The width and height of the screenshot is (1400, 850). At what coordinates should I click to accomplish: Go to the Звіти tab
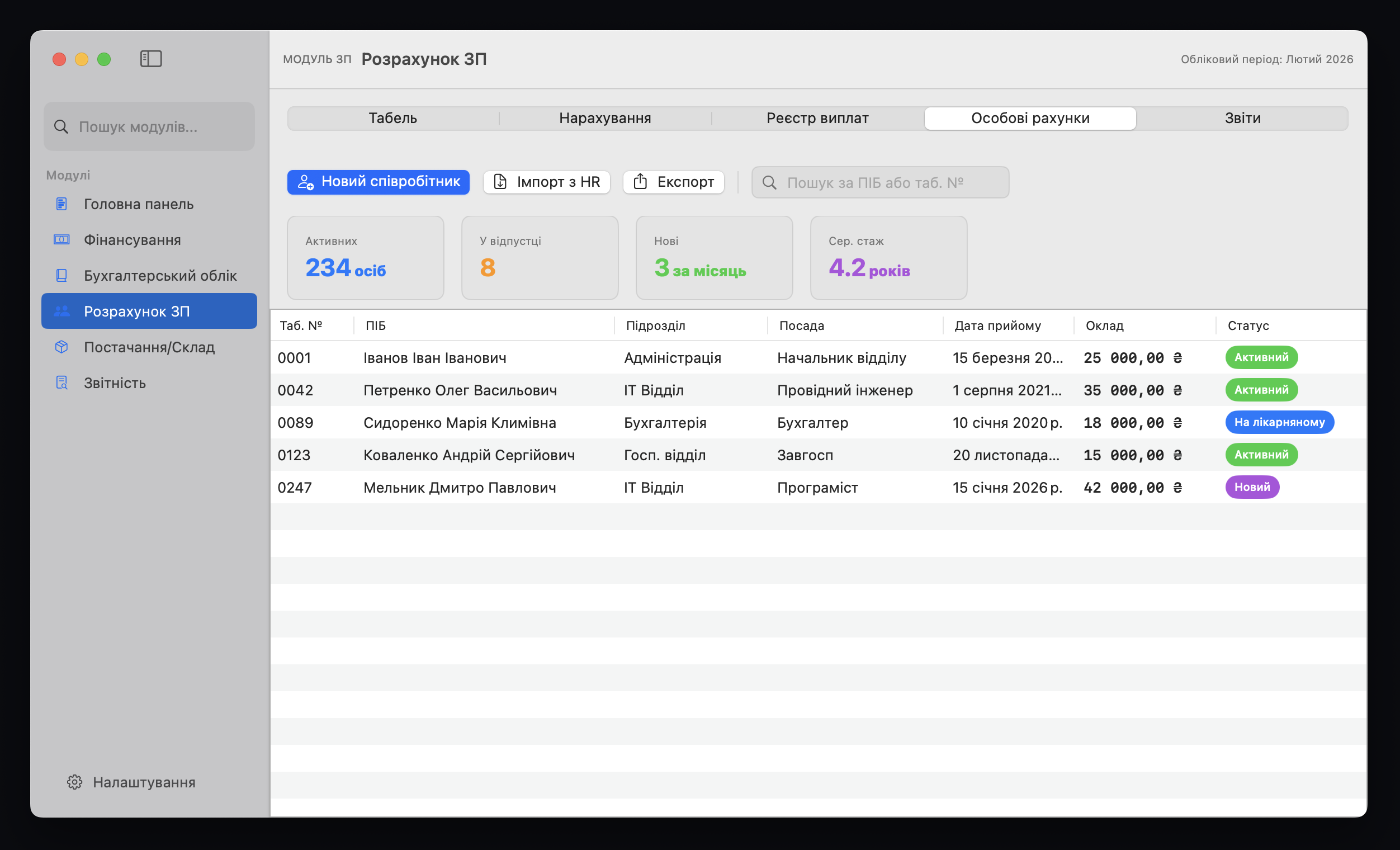[x=1242, y=118]
